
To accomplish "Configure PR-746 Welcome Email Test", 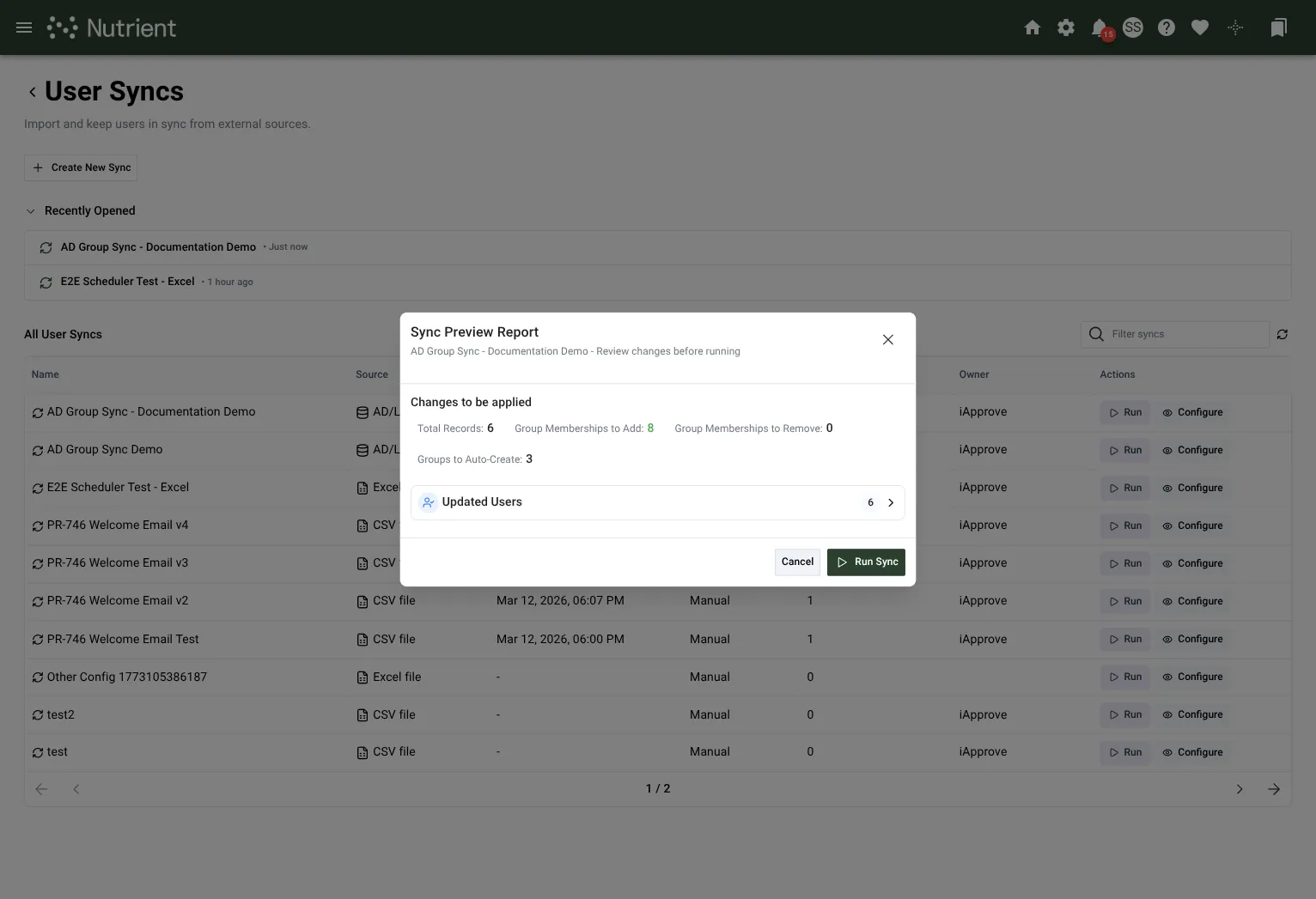I will (x=1192, y=639).
